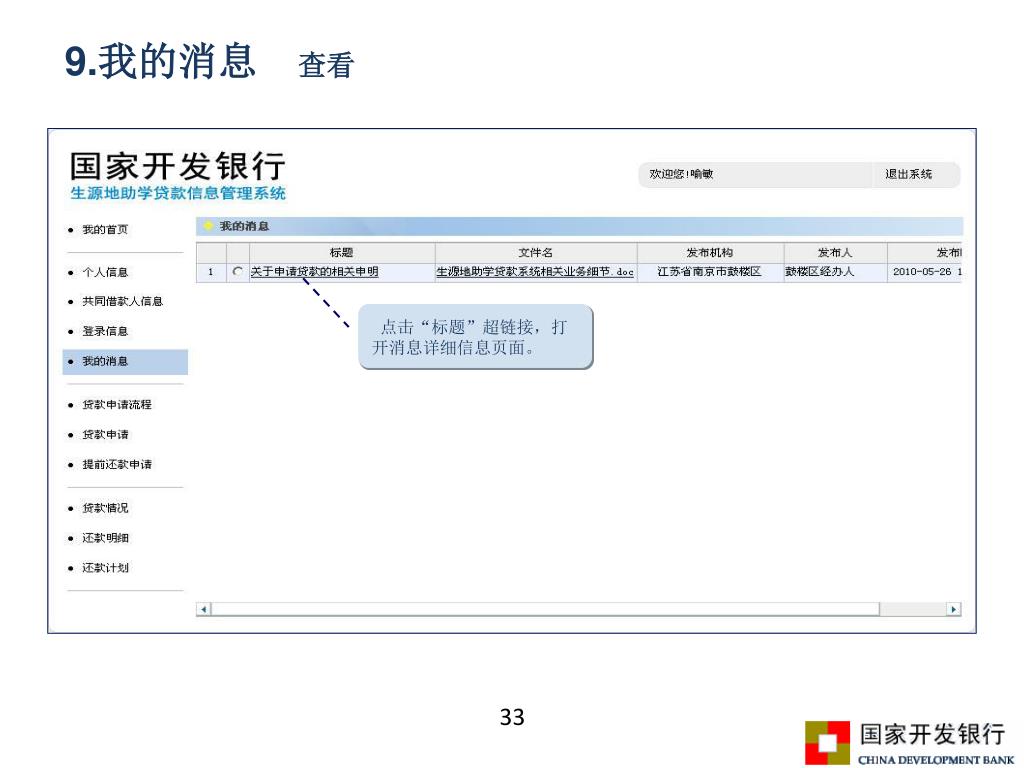1024x768 pixels.
Task: Open the 生源地助学贷款系统相关业务细节.doc file link
Action: pyautogui.click(x=535, y=272)
